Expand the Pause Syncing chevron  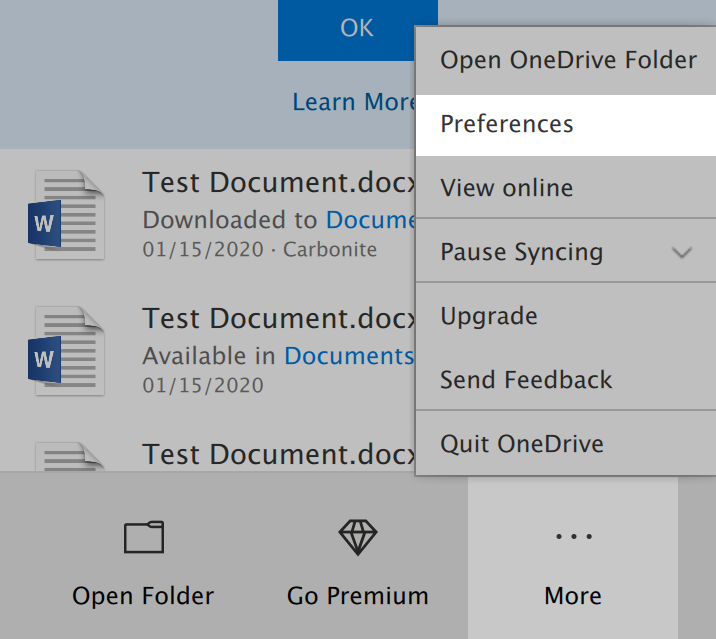pos(682,252)
